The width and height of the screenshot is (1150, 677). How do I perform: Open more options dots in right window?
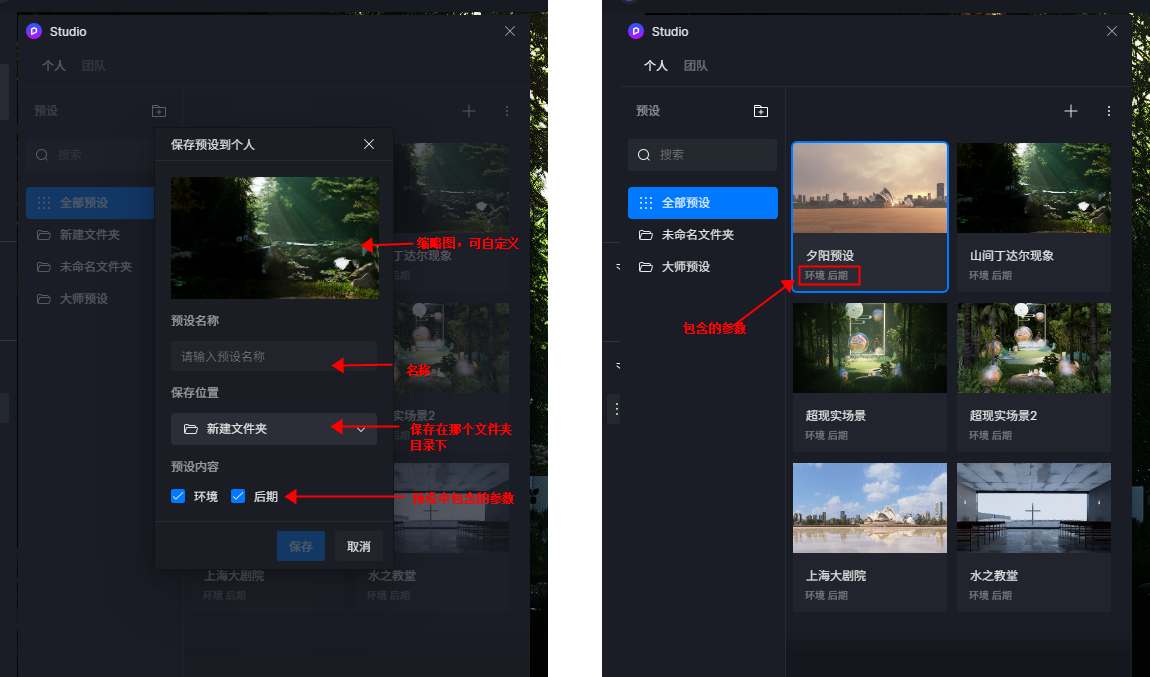pyautogui.click(x=1109, y=111)
